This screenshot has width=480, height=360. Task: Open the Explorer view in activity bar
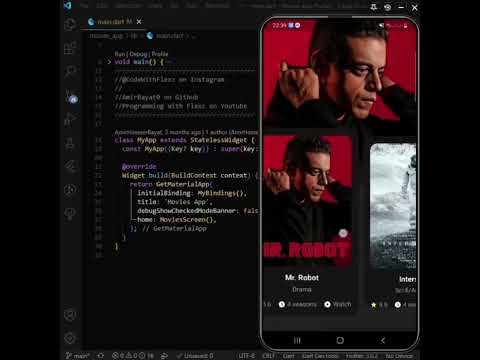click(70, 24)
